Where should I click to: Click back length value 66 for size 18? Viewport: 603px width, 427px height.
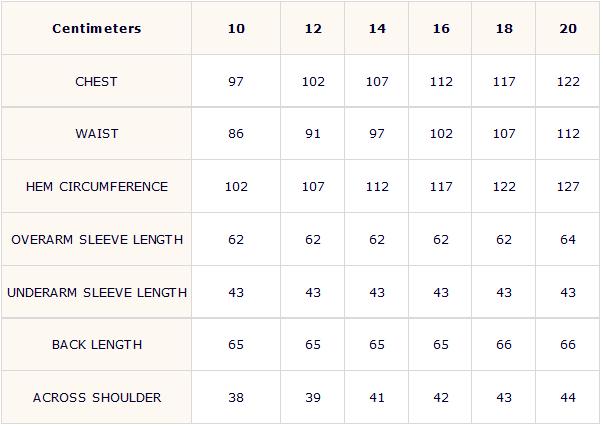click(504, 345)
